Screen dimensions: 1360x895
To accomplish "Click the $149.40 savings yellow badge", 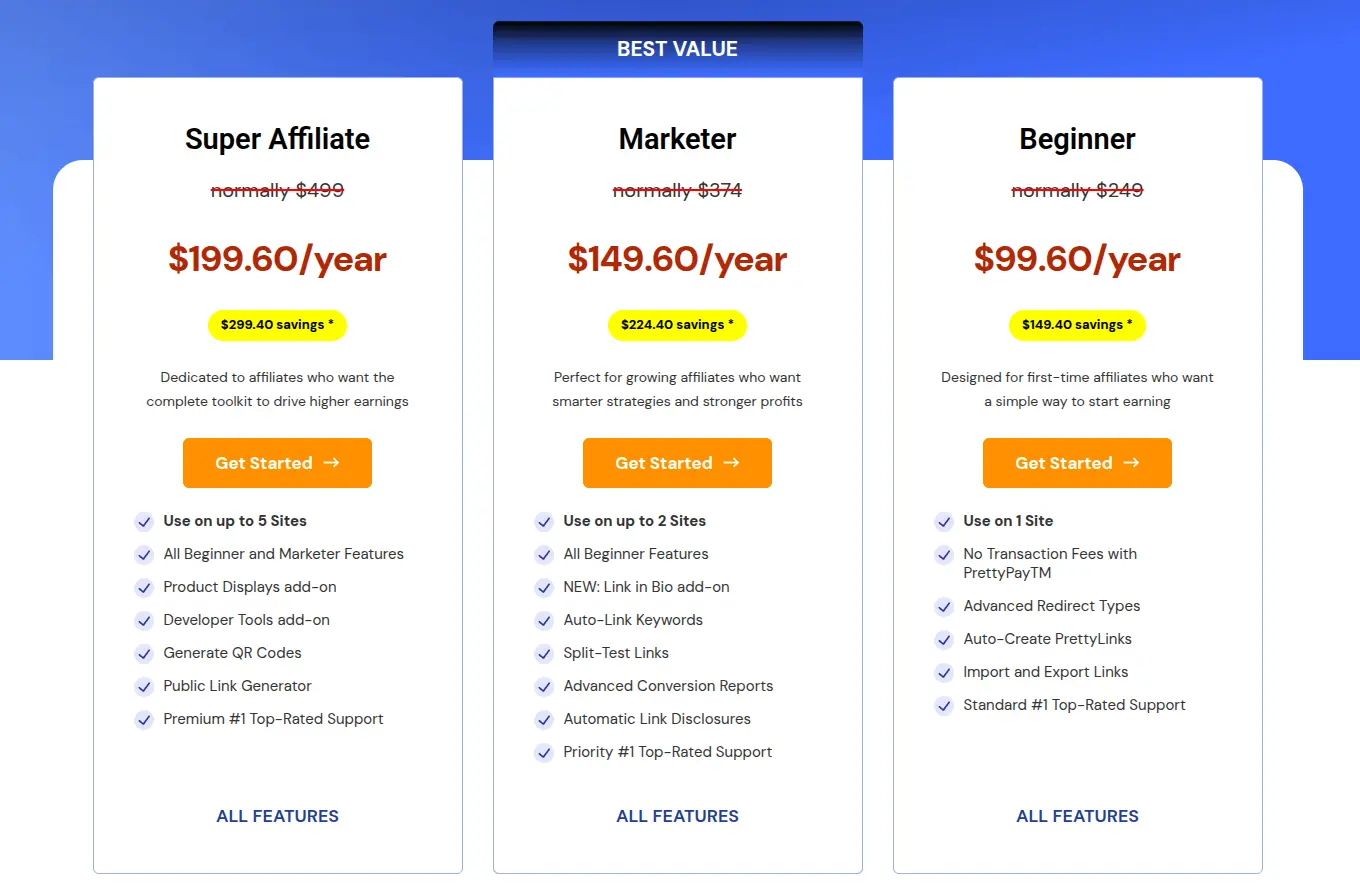I will [x=1077, y=325].
